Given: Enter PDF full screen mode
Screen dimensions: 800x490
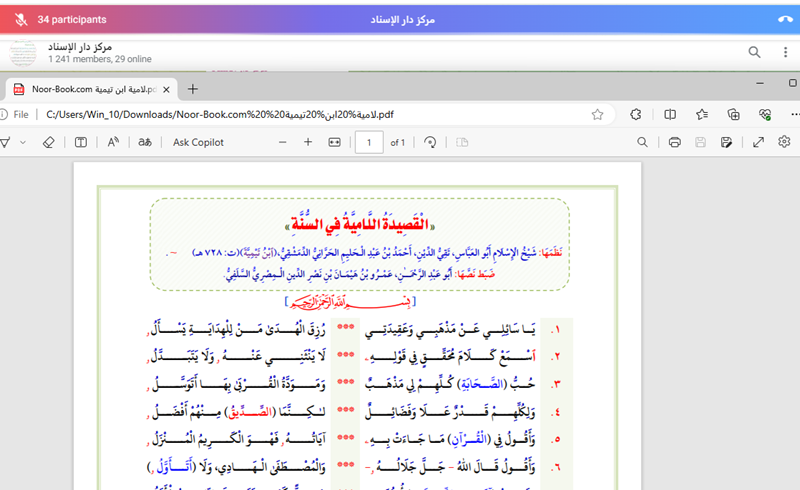Looking at the screenshot, I should (759, 142).
